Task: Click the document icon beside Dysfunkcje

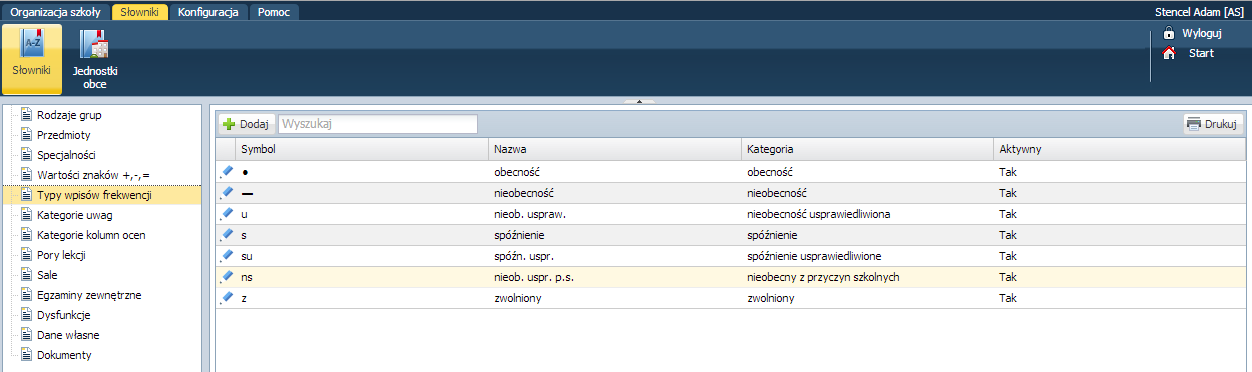Action: (x=27, y=315)
